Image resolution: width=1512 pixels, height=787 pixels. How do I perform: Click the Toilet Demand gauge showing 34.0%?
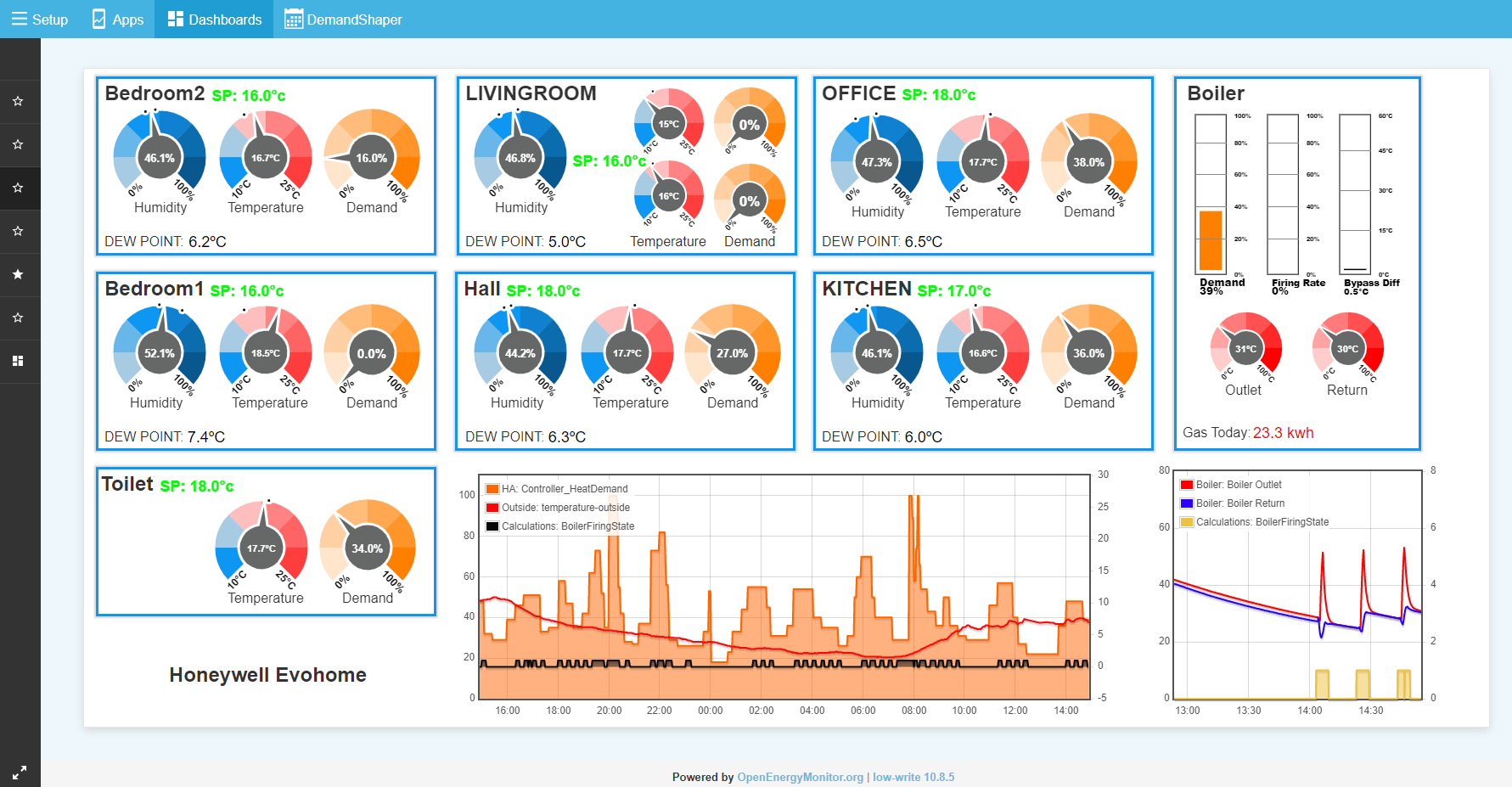coord(368,548)
